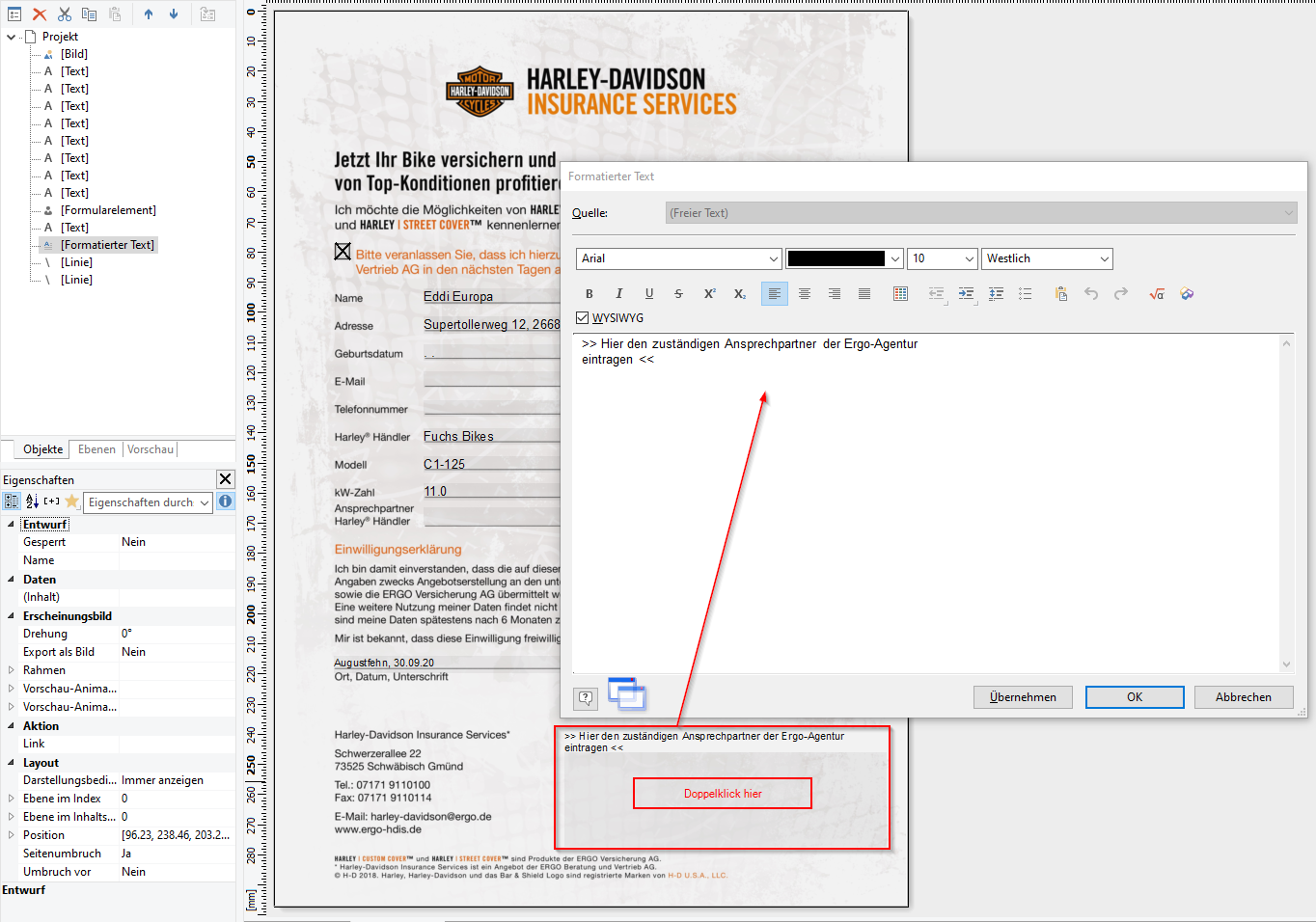Open property favorites star
Image resolution: width=1316 pixels, height=922 pixels.
[71, 502]
